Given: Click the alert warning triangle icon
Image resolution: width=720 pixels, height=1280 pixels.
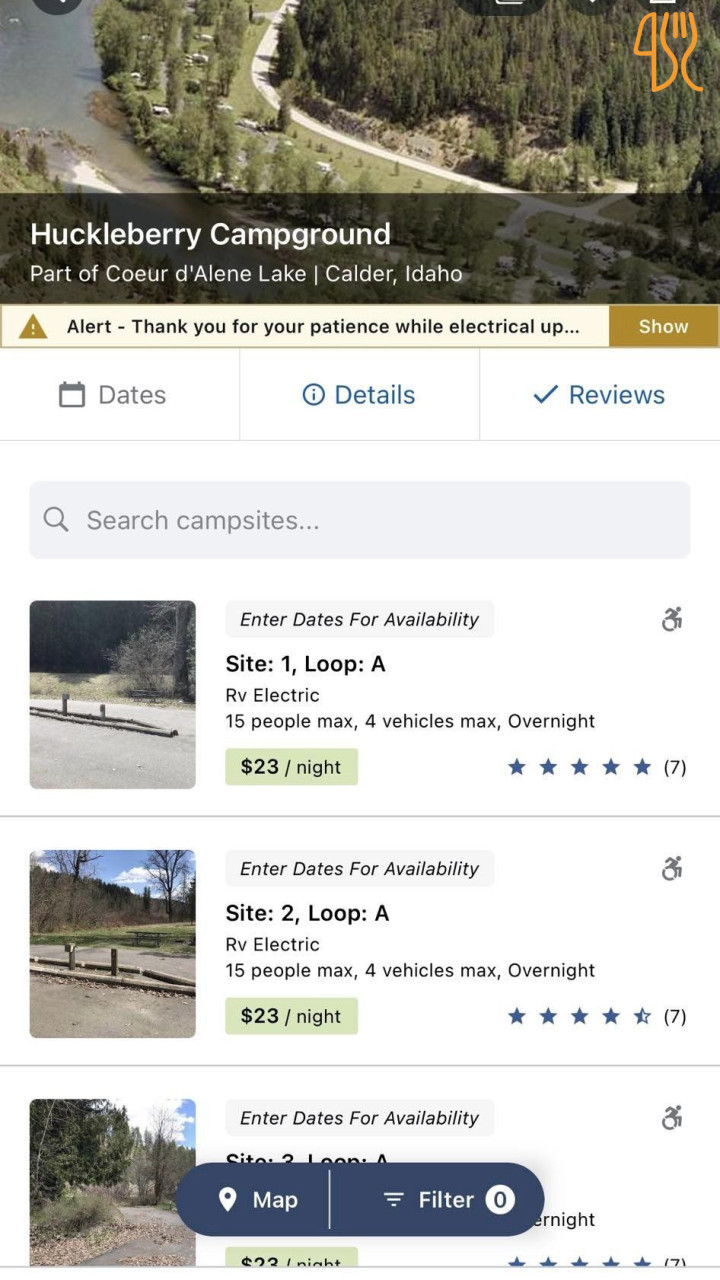Looking at the screenshot, I should (33, 327).
